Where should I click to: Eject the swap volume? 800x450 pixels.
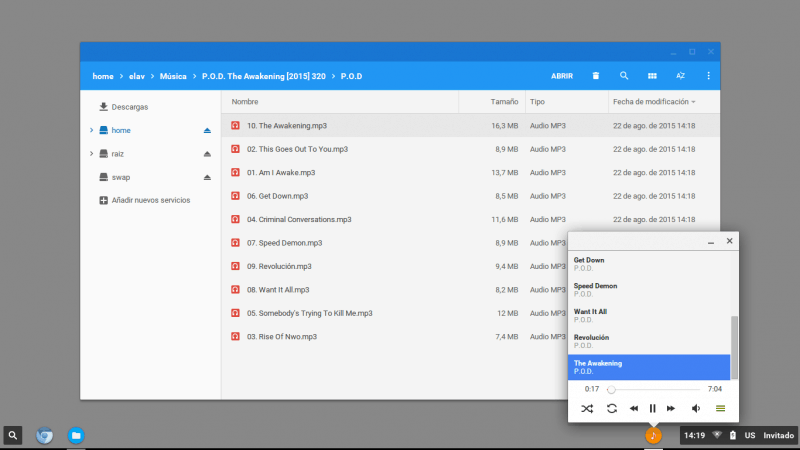click(x=207, y=177)
